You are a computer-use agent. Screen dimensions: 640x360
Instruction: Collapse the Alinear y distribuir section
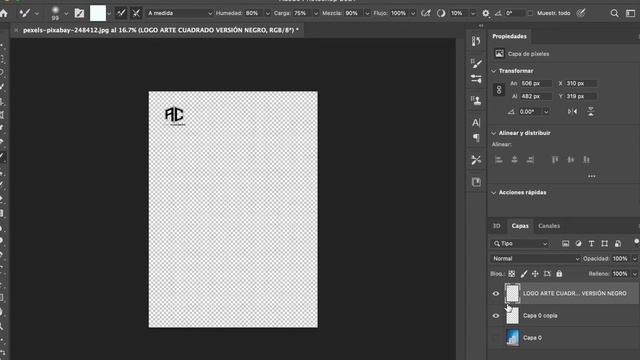click(x=493, y=133)
